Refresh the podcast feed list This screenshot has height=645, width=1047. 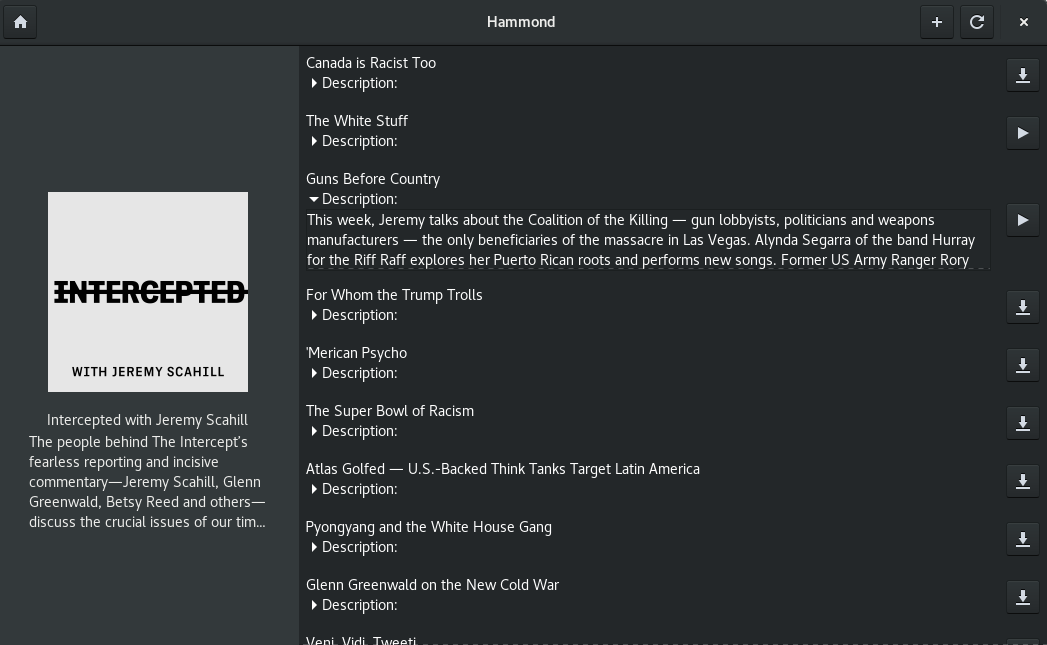978,21
